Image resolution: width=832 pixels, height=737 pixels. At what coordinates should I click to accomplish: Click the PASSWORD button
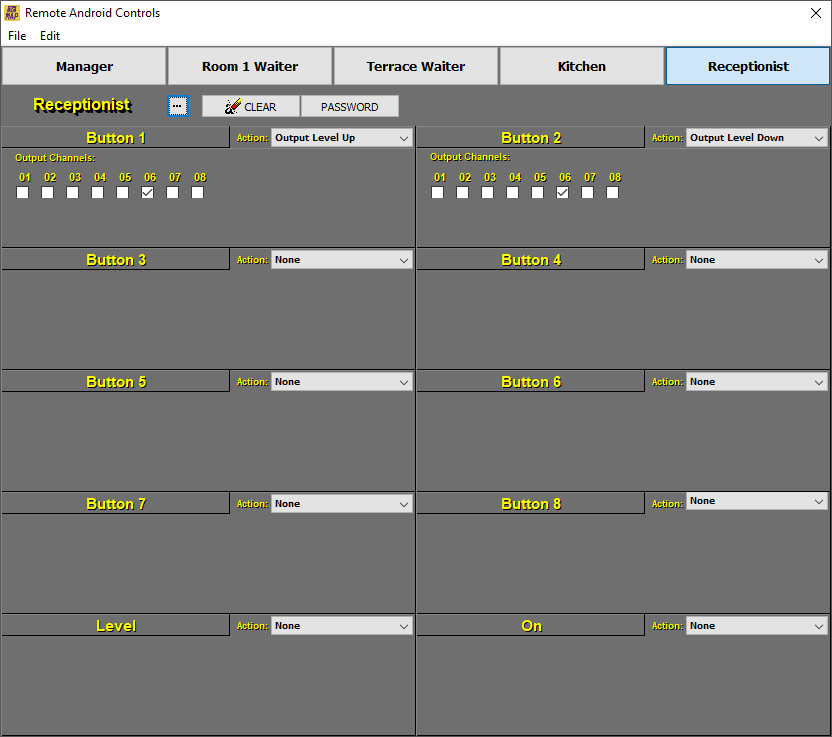tap(351, 106)
